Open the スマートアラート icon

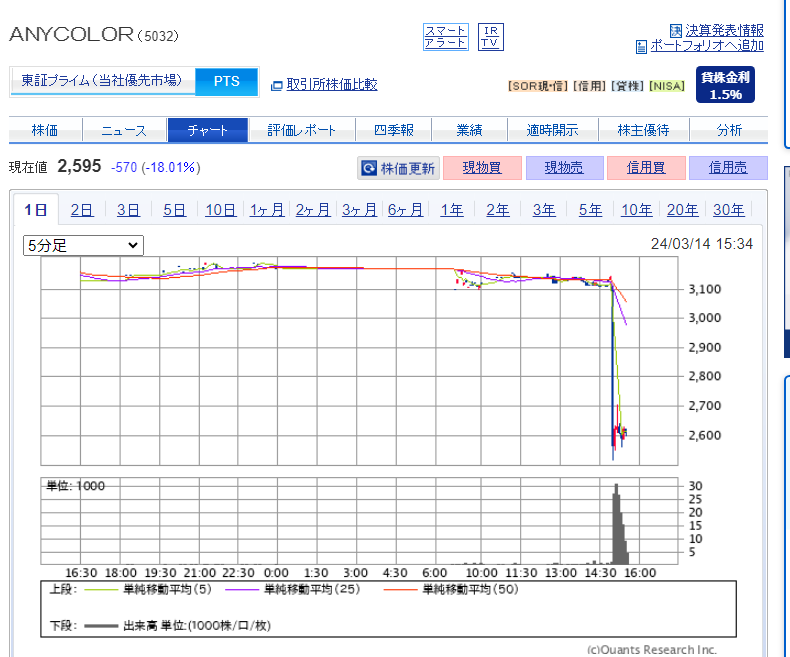tap(445, 37)
